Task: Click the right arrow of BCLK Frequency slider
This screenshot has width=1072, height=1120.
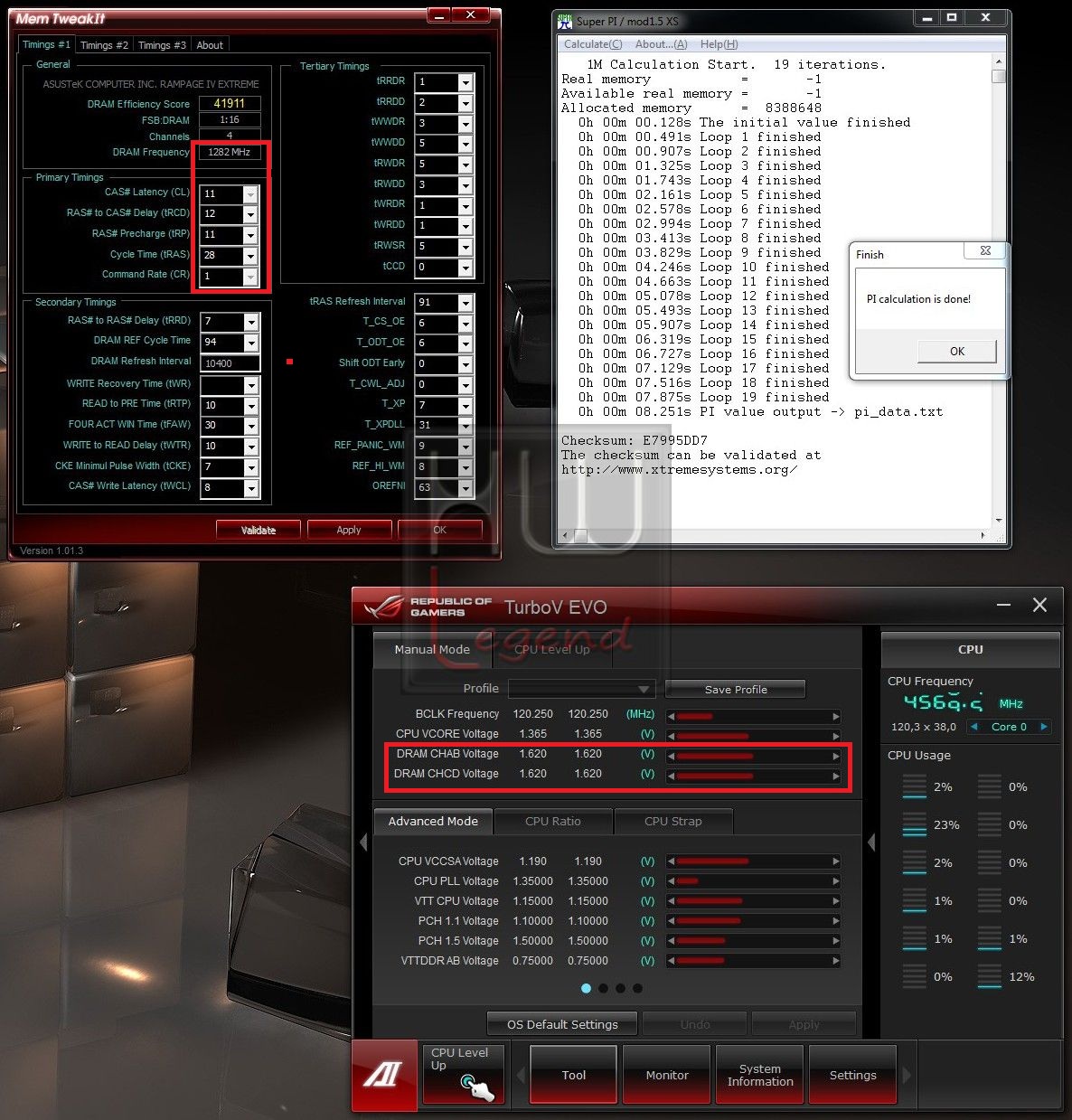Action: point(836,716)
